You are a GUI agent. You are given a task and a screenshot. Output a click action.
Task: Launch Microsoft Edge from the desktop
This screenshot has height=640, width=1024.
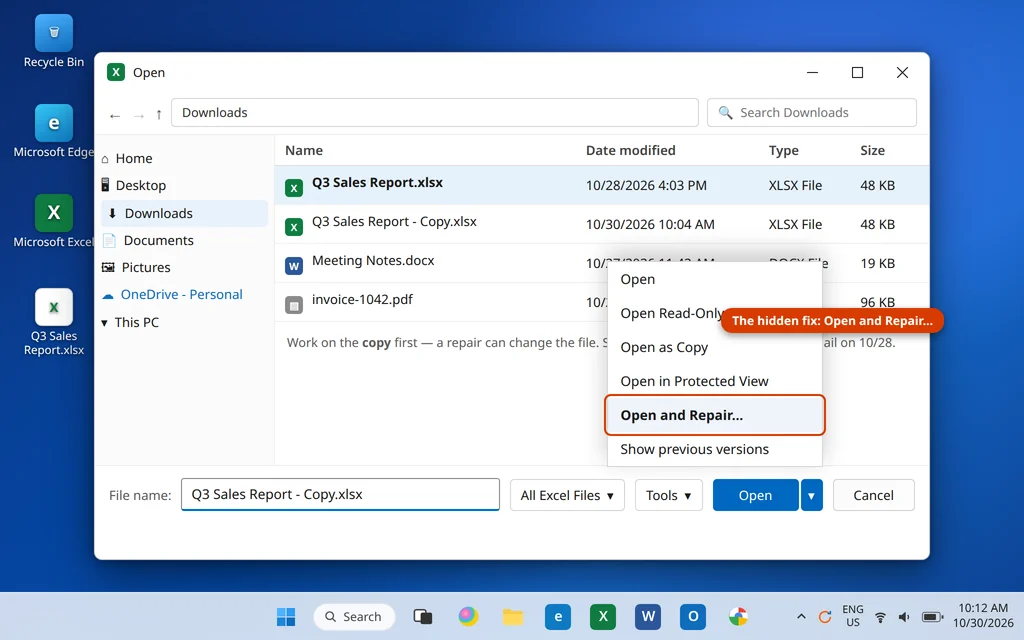coord(54,131)
